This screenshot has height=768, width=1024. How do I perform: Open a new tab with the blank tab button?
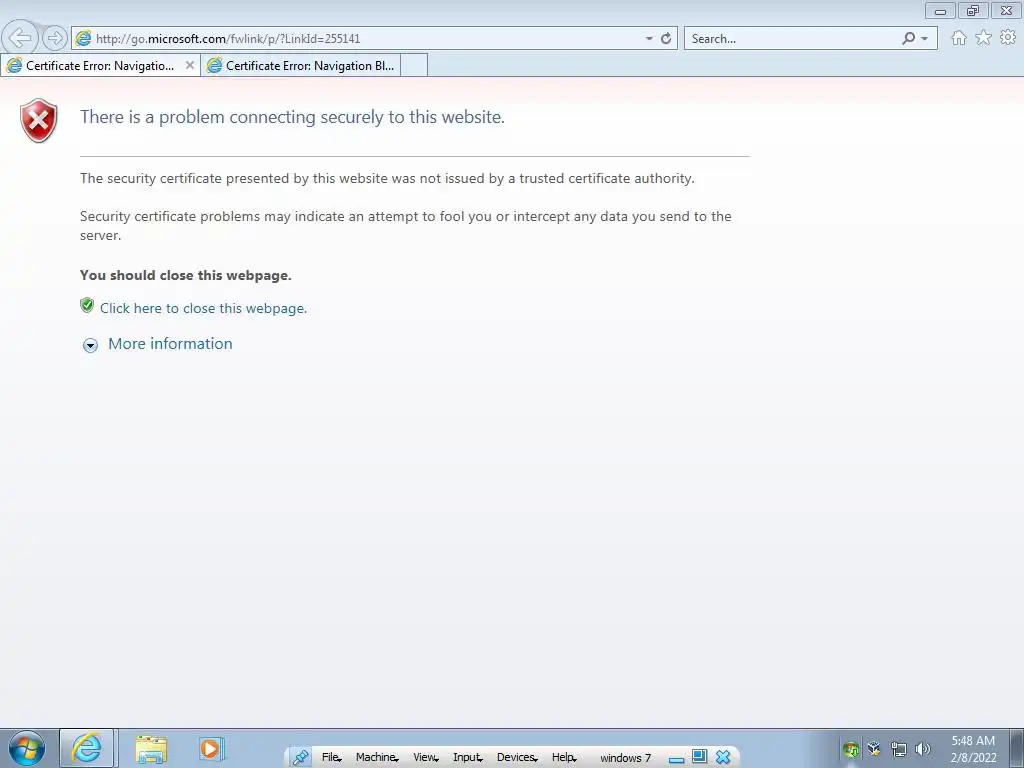coord(414,65)
